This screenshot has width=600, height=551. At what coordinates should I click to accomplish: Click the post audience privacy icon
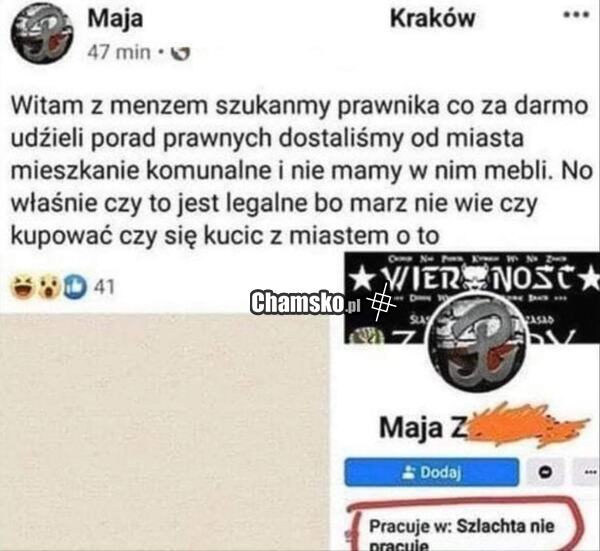[179, 54]
